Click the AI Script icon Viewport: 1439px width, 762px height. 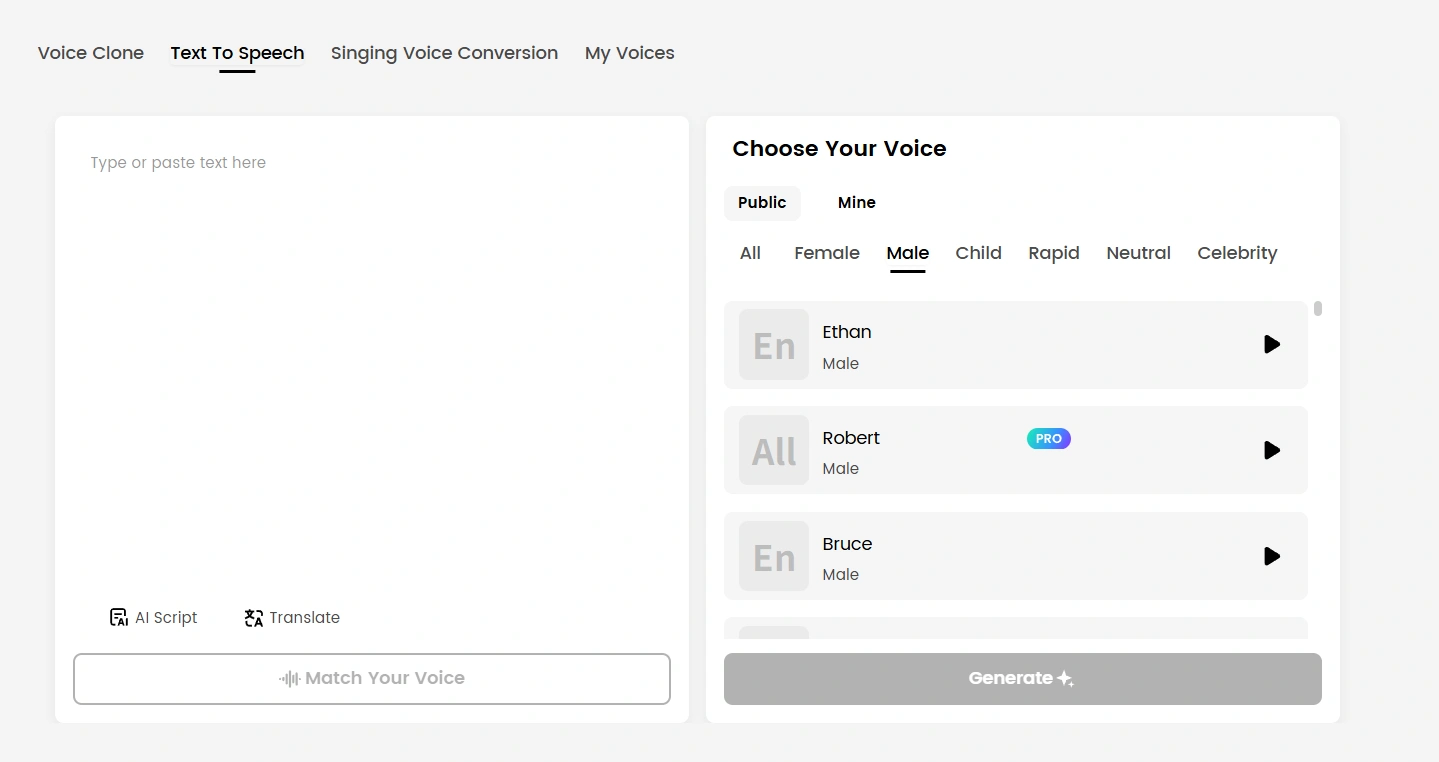point(119,617)
